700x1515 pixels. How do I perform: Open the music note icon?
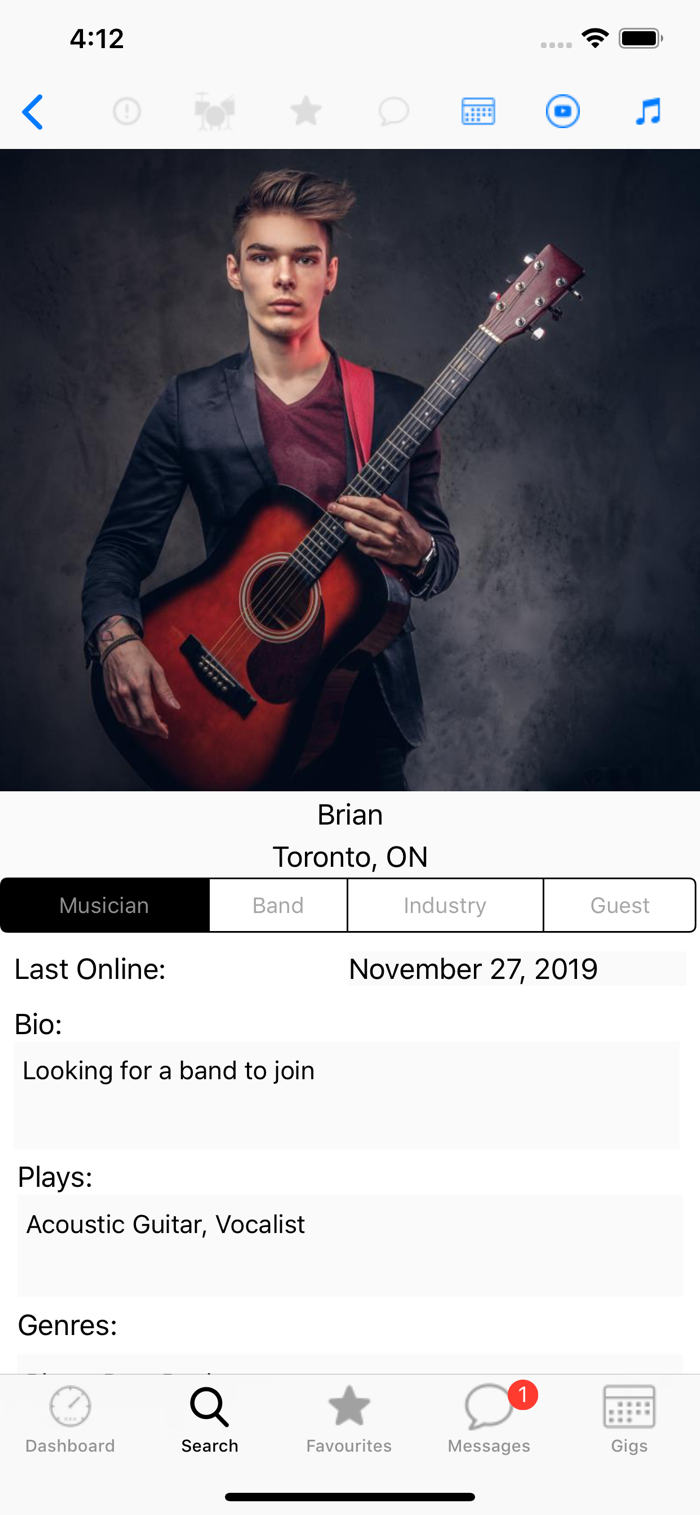coord(648,111)
